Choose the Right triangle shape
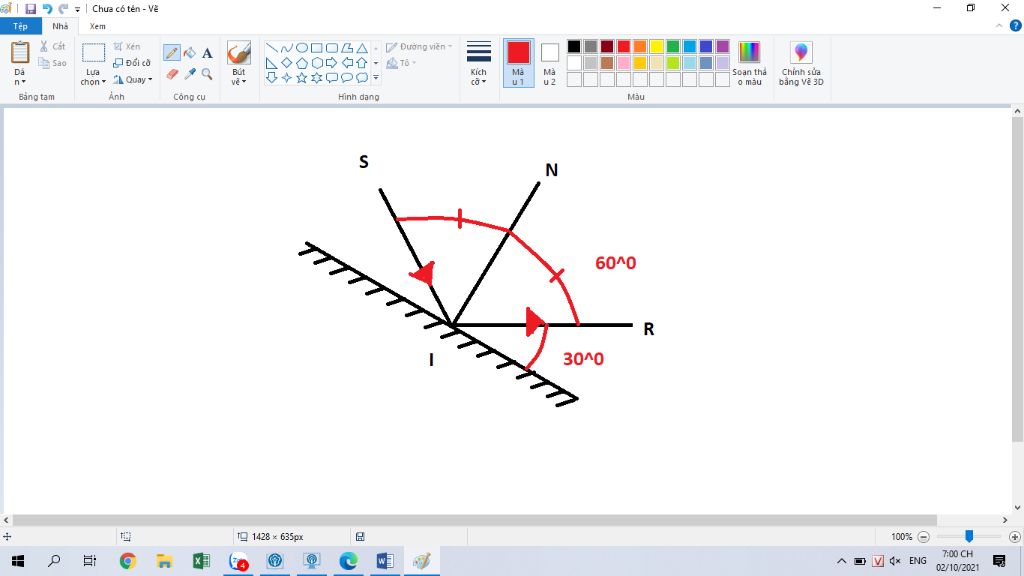The height and width of the screenshot is (576, 1024). tap(272, 63)
